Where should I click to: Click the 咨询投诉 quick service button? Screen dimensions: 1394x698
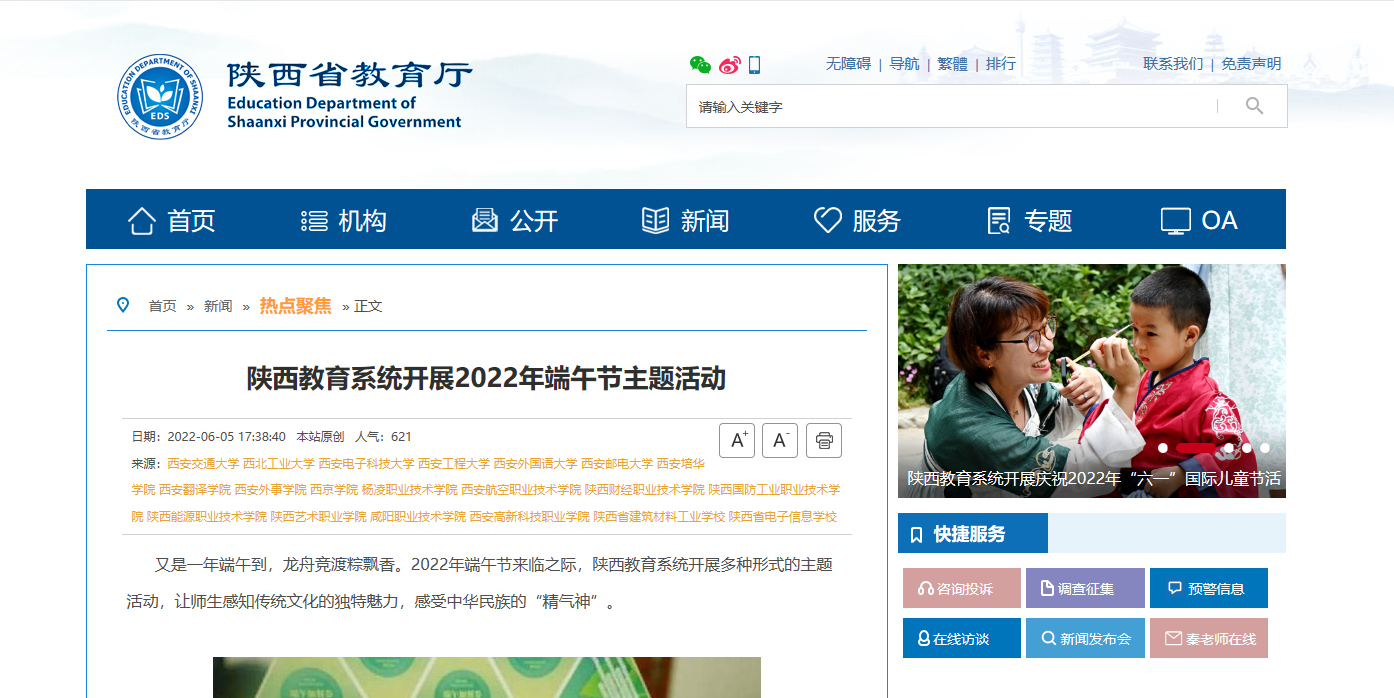coord(961,588)
